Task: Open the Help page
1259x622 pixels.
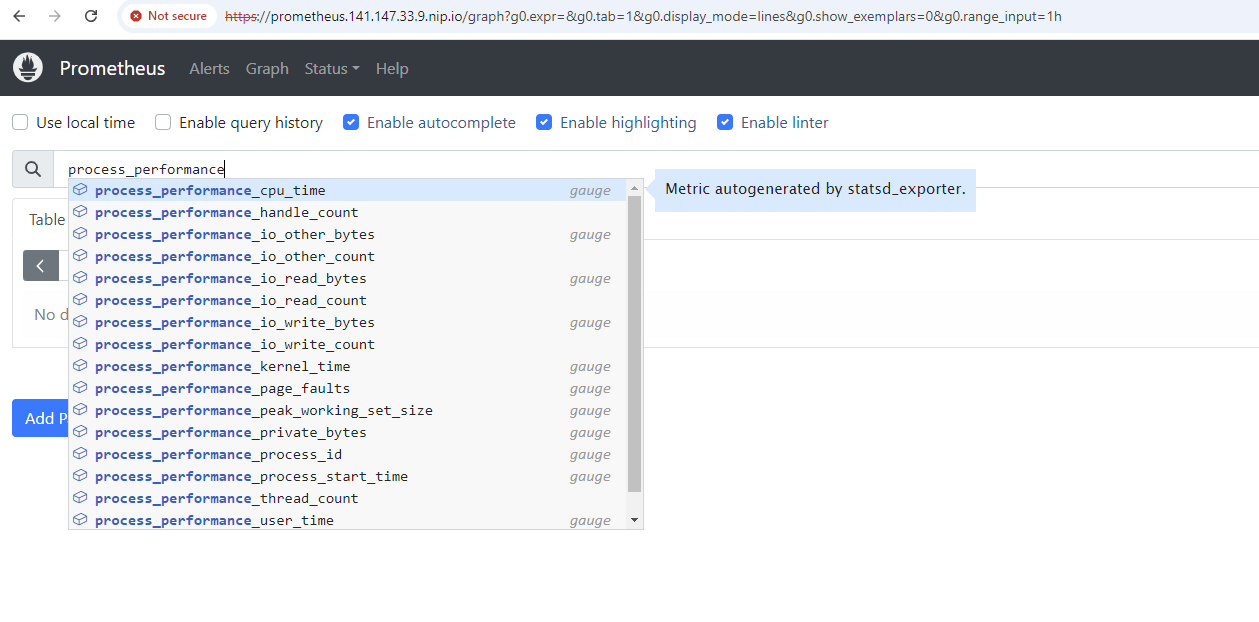Action: 392,68
